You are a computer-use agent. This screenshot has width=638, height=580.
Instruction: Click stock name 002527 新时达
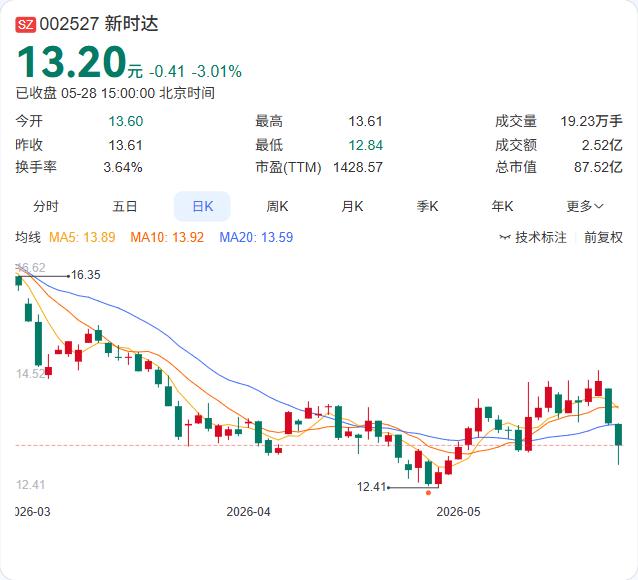pos(99,24)
